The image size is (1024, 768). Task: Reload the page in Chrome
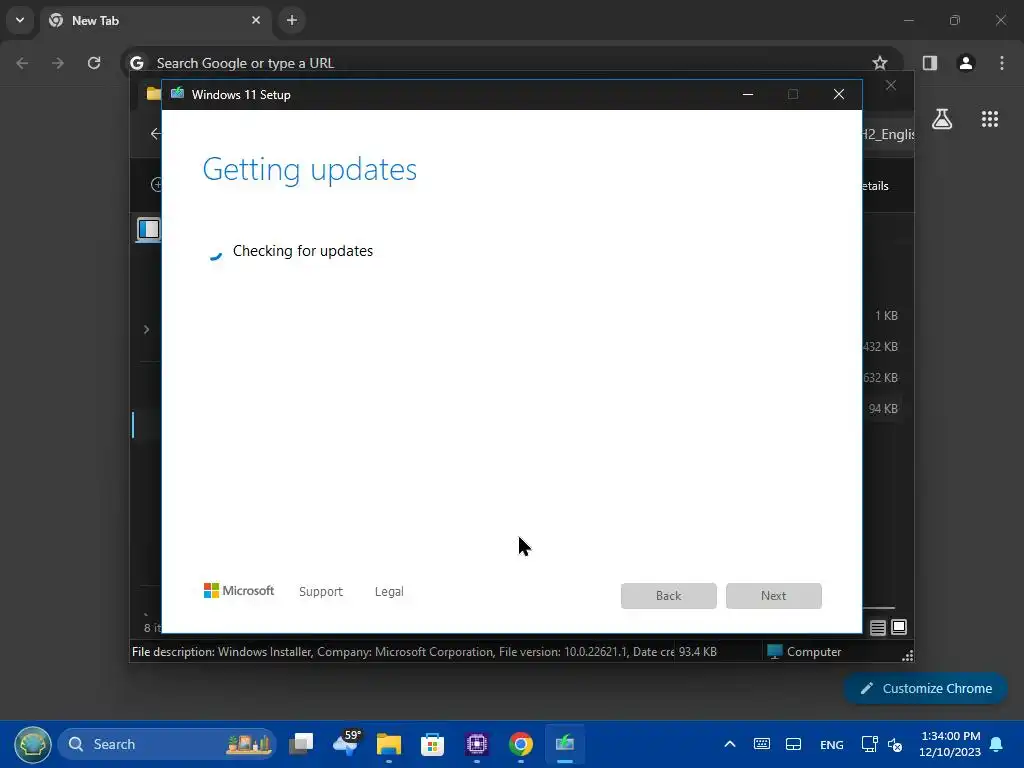pyautogui.click(x=94, y=63)
